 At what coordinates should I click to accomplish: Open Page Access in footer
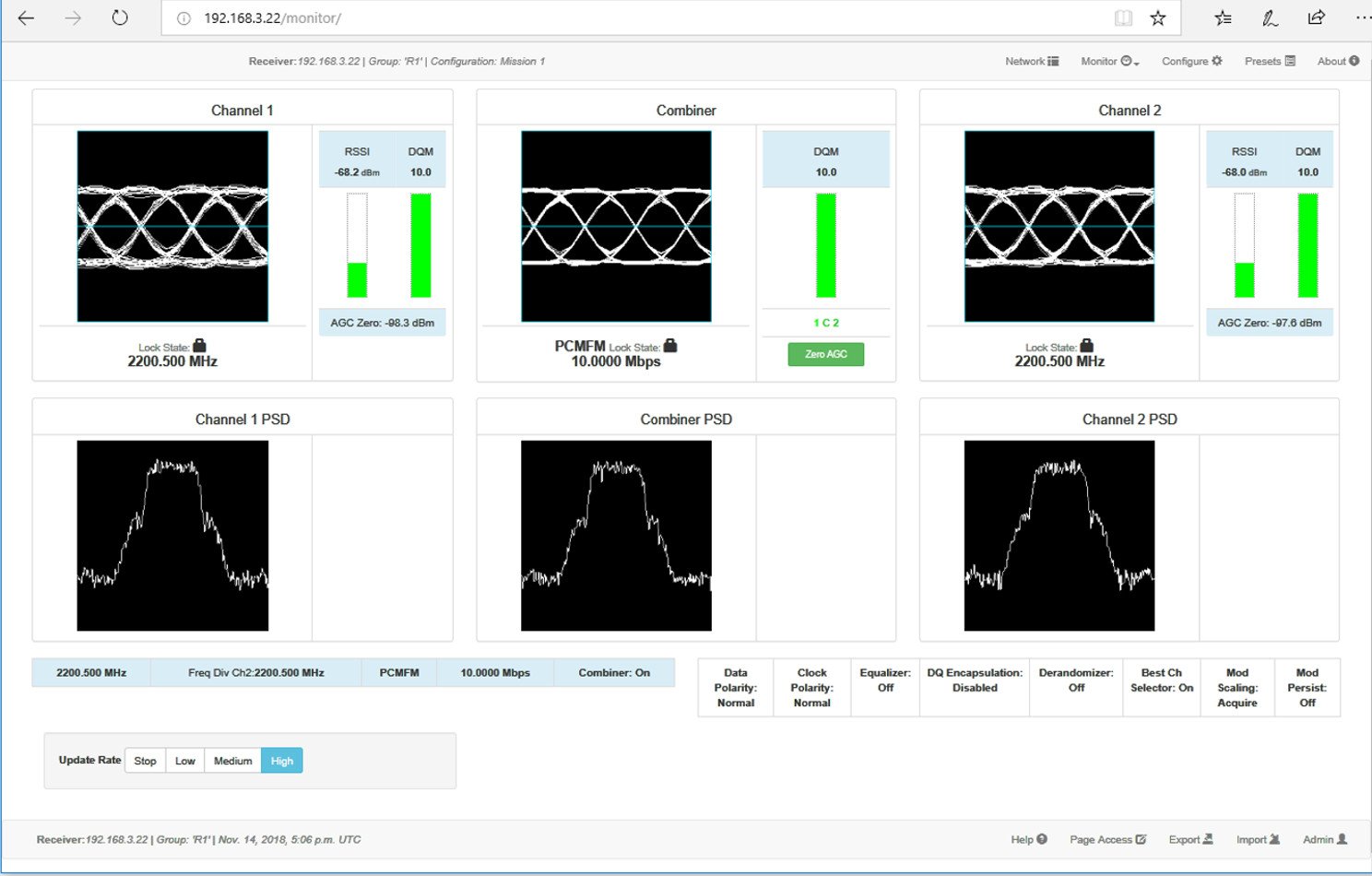coord(1108,839)
